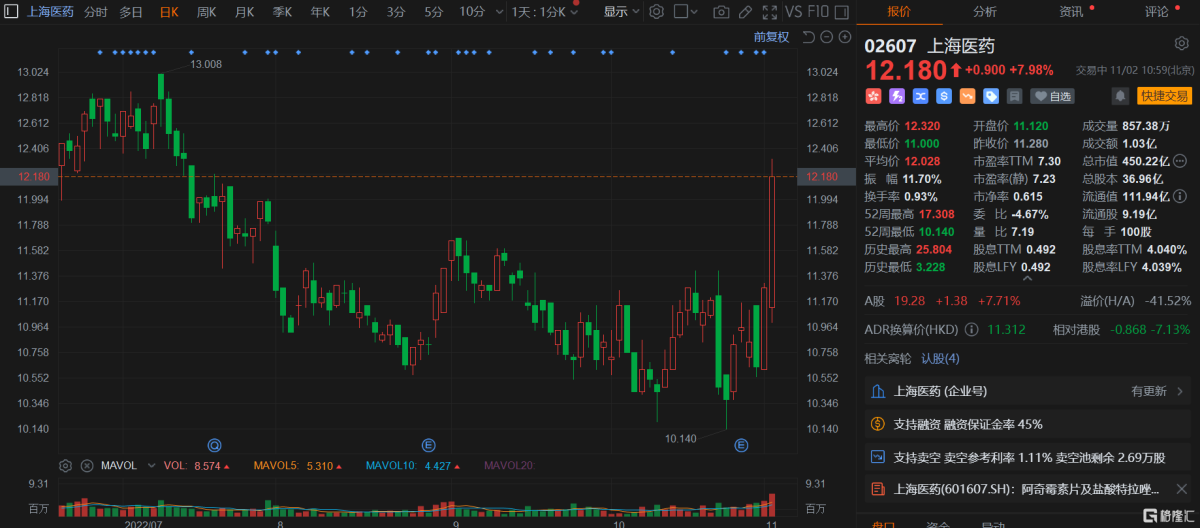Viewport: 1200px width, 528px height.
Task: Open the 评论 comments tab
Action: (1157, 12)
